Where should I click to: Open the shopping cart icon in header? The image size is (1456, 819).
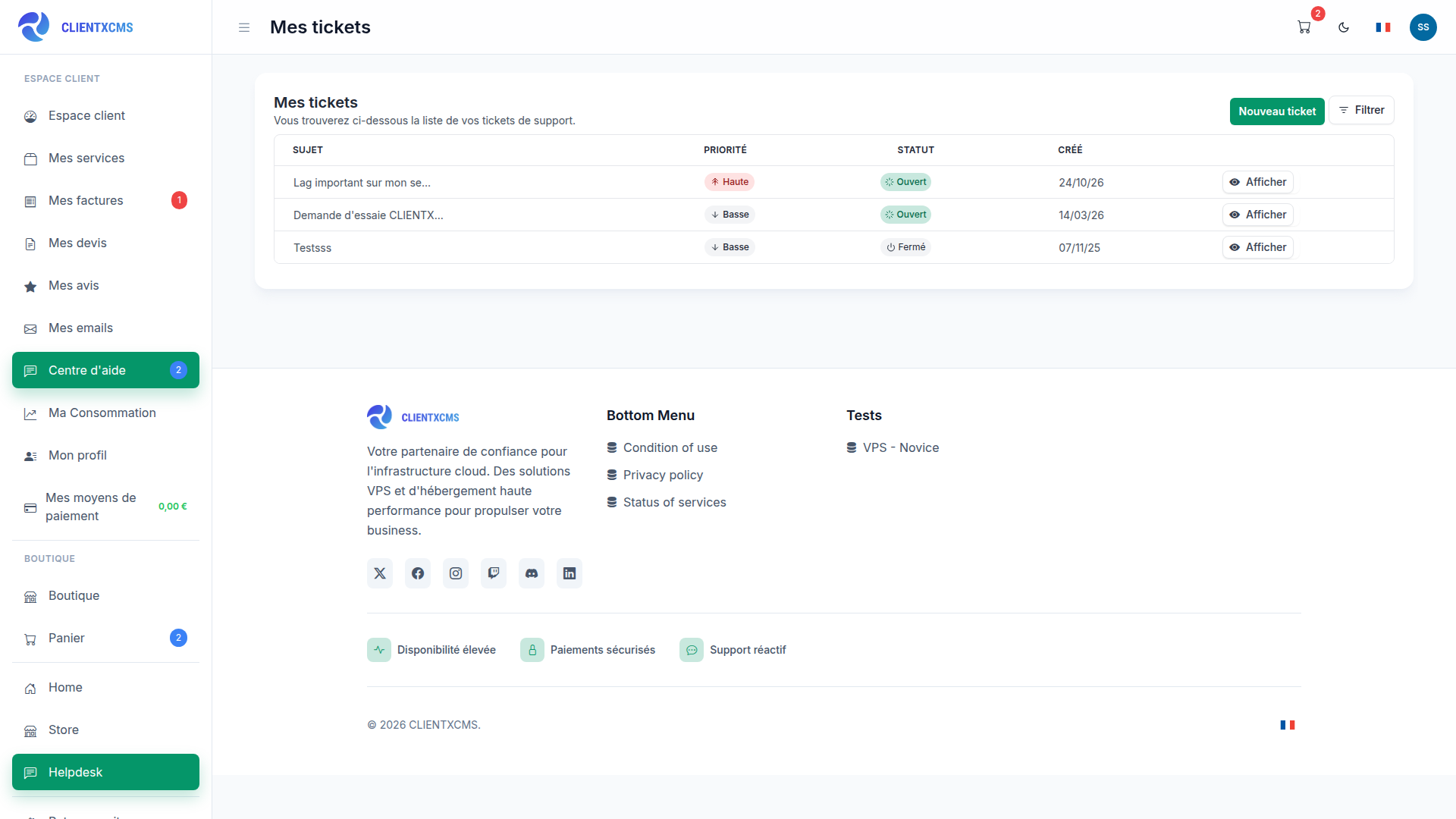pyautogui.click(x=1304, y=27)
